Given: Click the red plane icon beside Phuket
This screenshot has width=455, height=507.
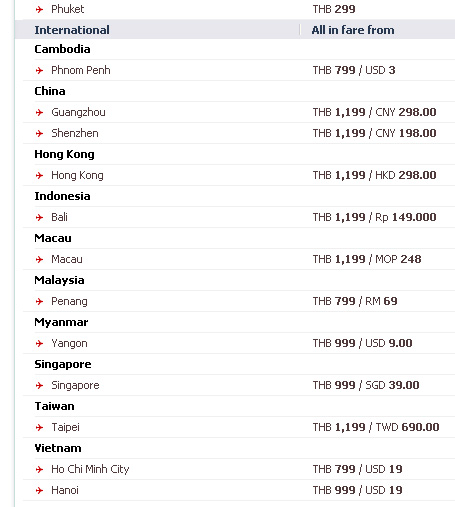Looking at the screenshot, I should coord(39,9).
